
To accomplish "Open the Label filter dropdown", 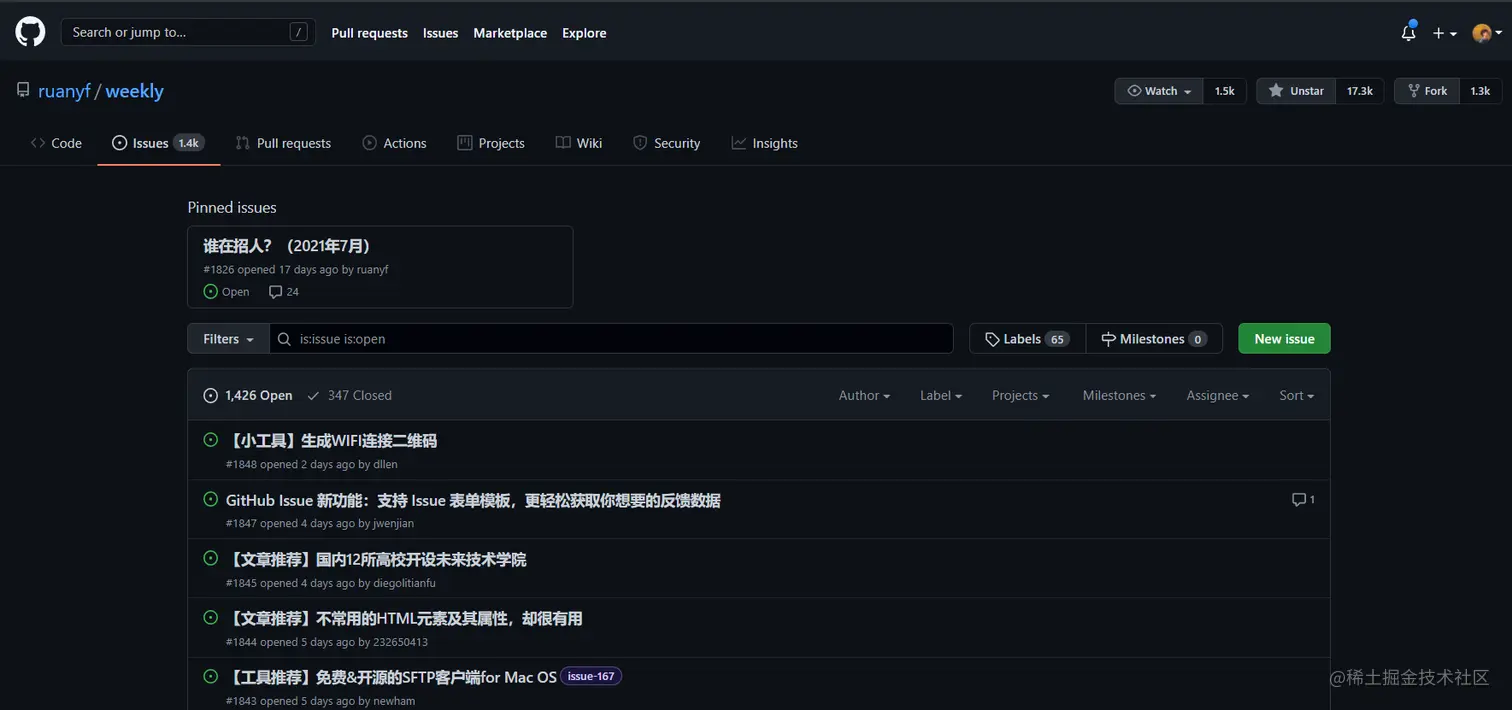I will point(941,395).
